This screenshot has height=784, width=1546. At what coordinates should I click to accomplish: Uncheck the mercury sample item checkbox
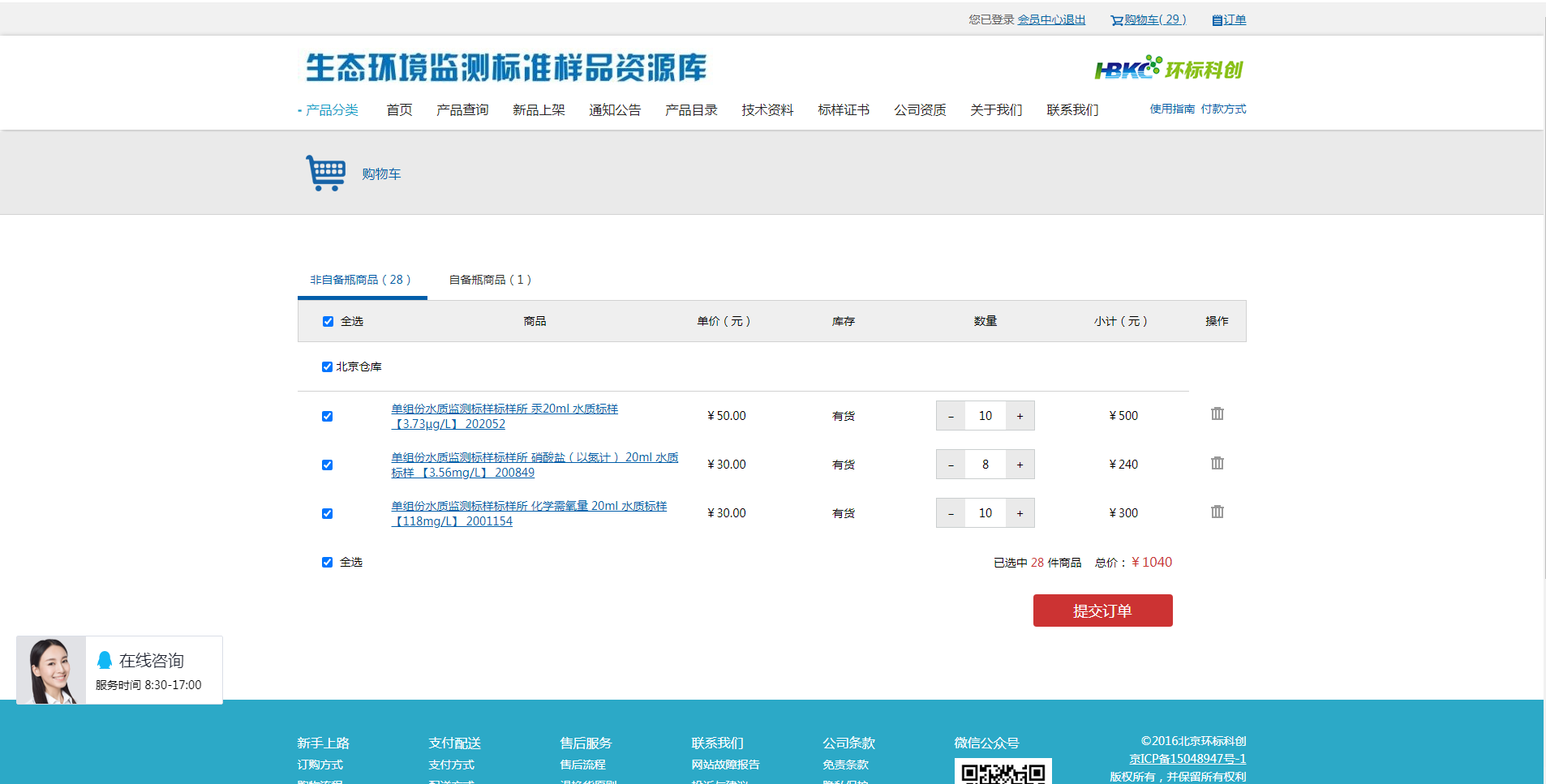tap(327, 417)
